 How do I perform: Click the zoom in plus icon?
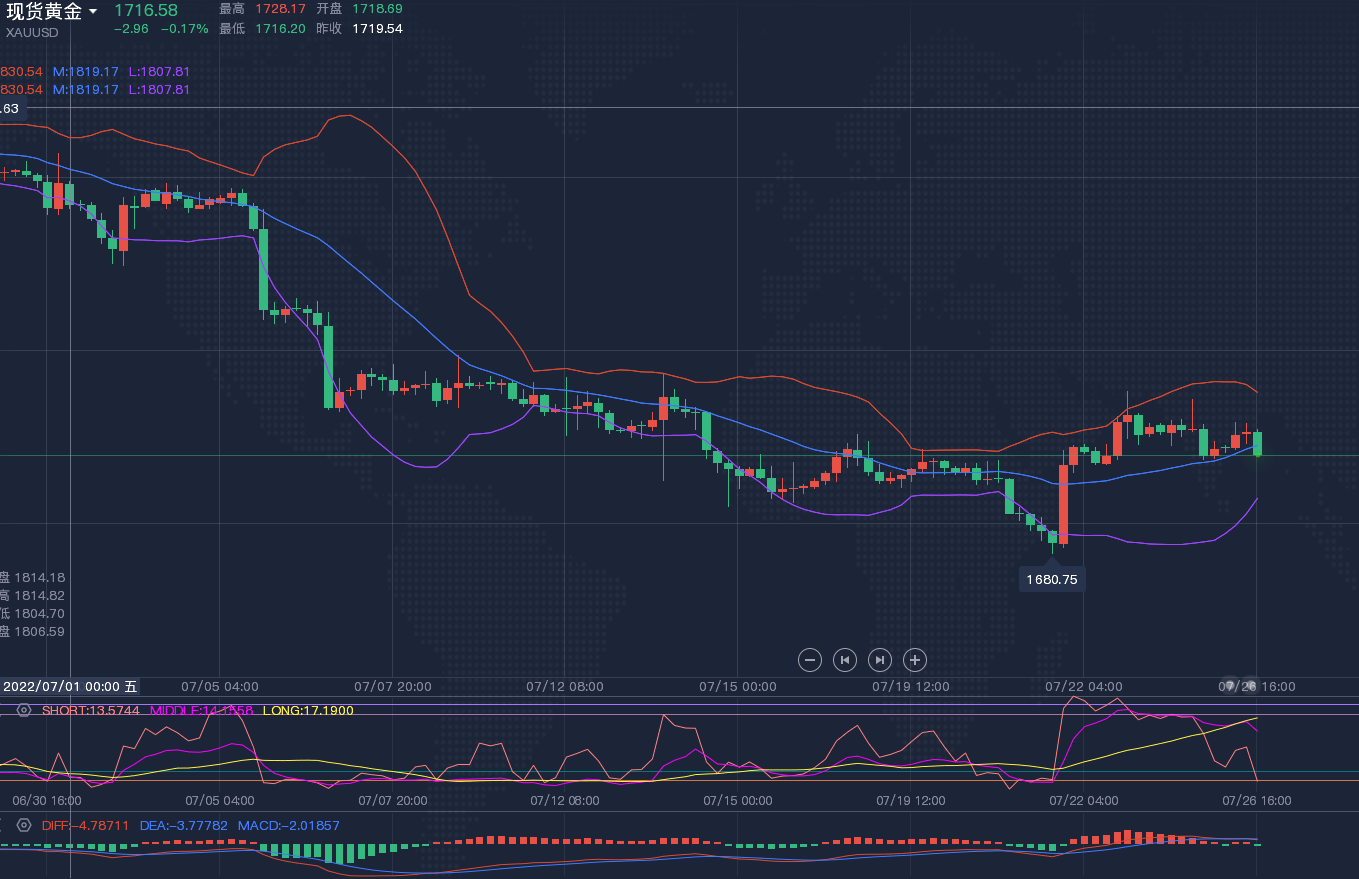[x=915, y=659]
